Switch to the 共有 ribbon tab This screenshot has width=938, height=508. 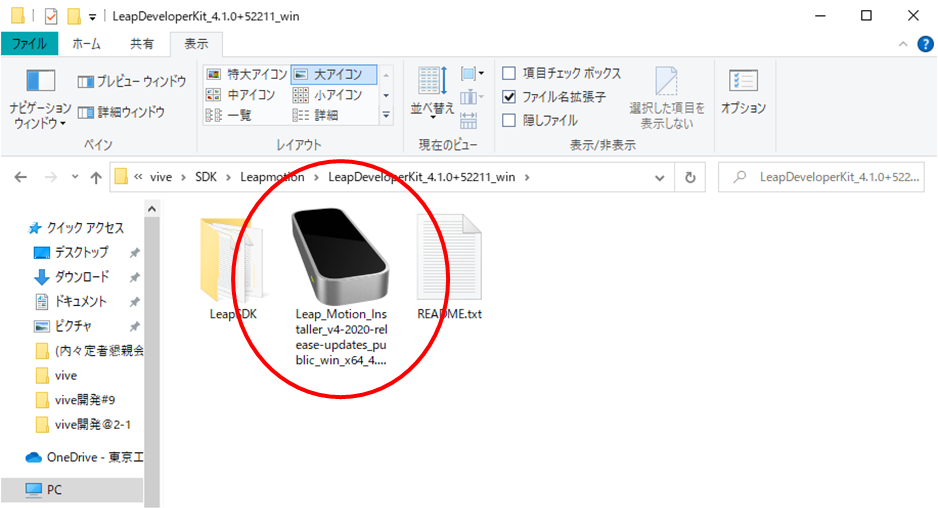[142, 44]
